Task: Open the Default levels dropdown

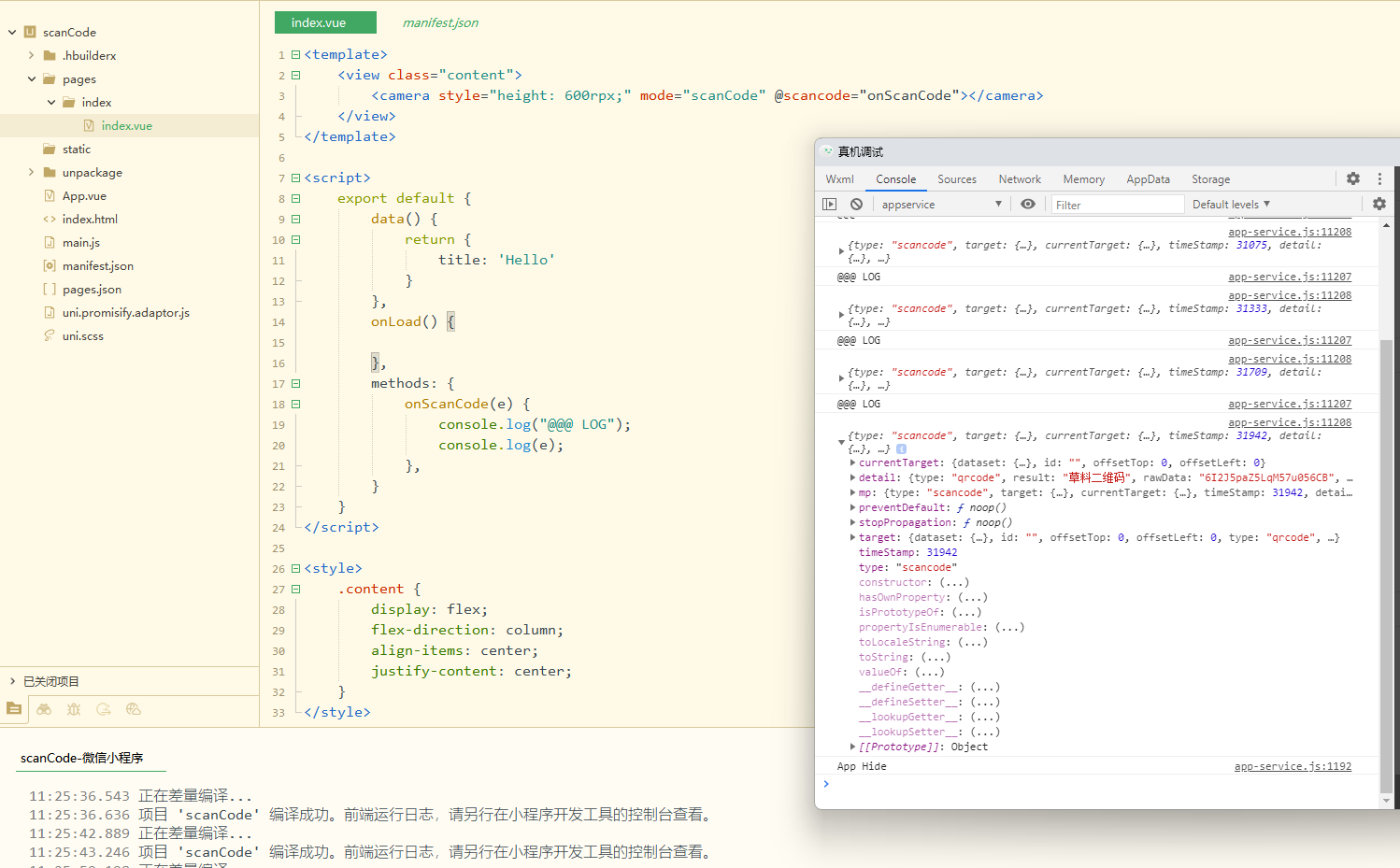Action: click(1231, 204)
